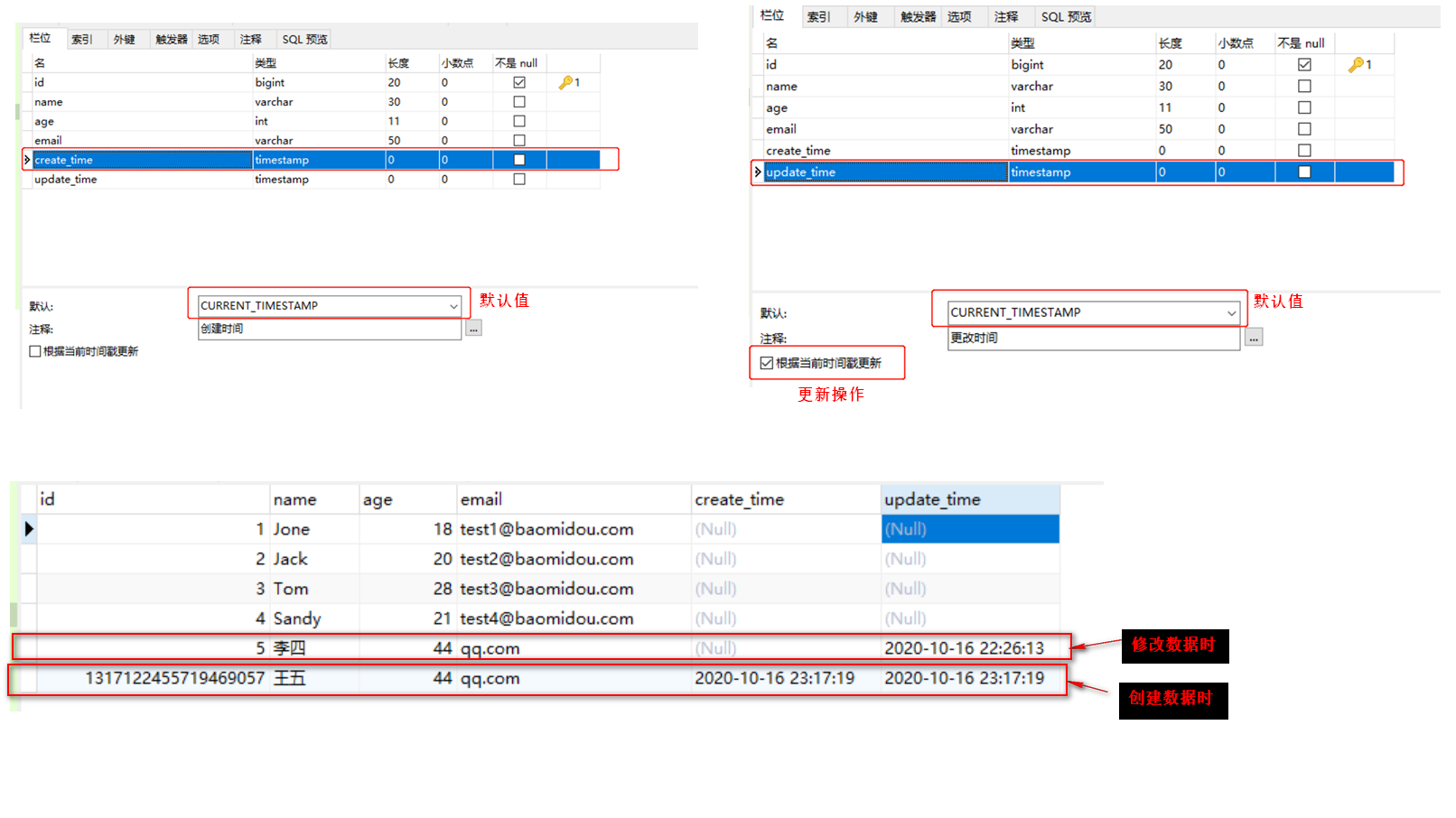The height and width of the screenshot is (818, 1456).
Task: Open default value dropdown in right panel
Action: click(1231, 312)
